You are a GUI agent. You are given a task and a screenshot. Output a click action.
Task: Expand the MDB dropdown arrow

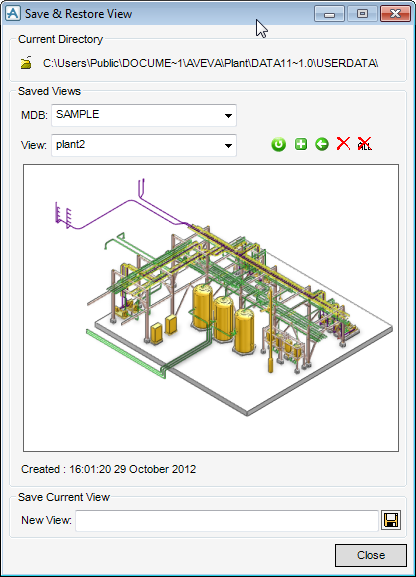tap(228, 116)
